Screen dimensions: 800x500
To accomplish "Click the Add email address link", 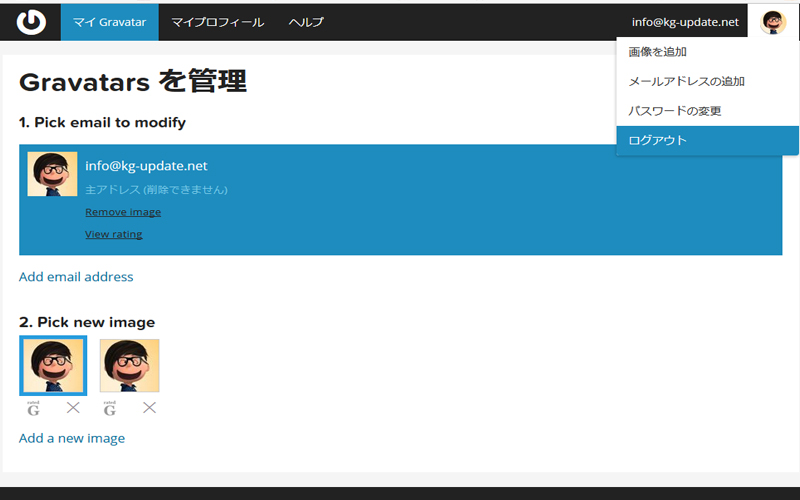I will (x=76, y=277).
